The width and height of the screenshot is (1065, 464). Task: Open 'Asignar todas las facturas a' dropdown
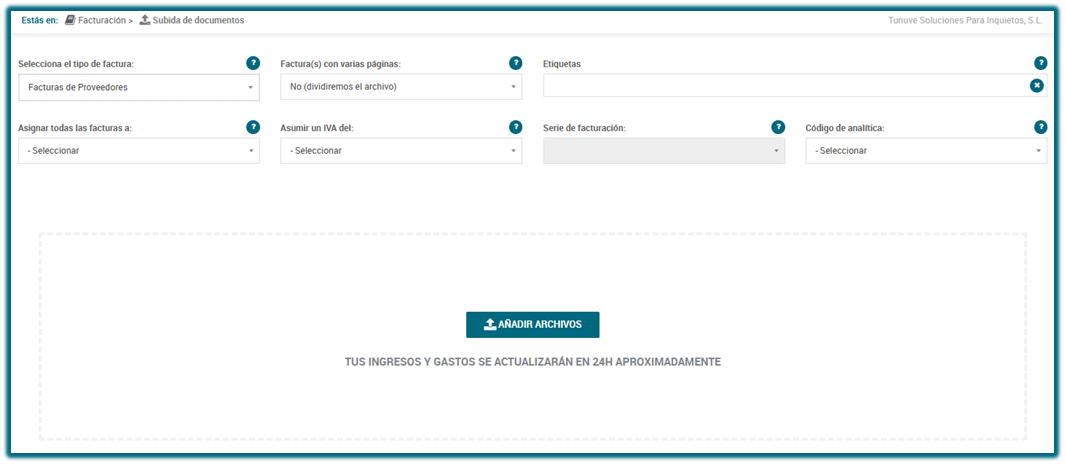point(139,151)
